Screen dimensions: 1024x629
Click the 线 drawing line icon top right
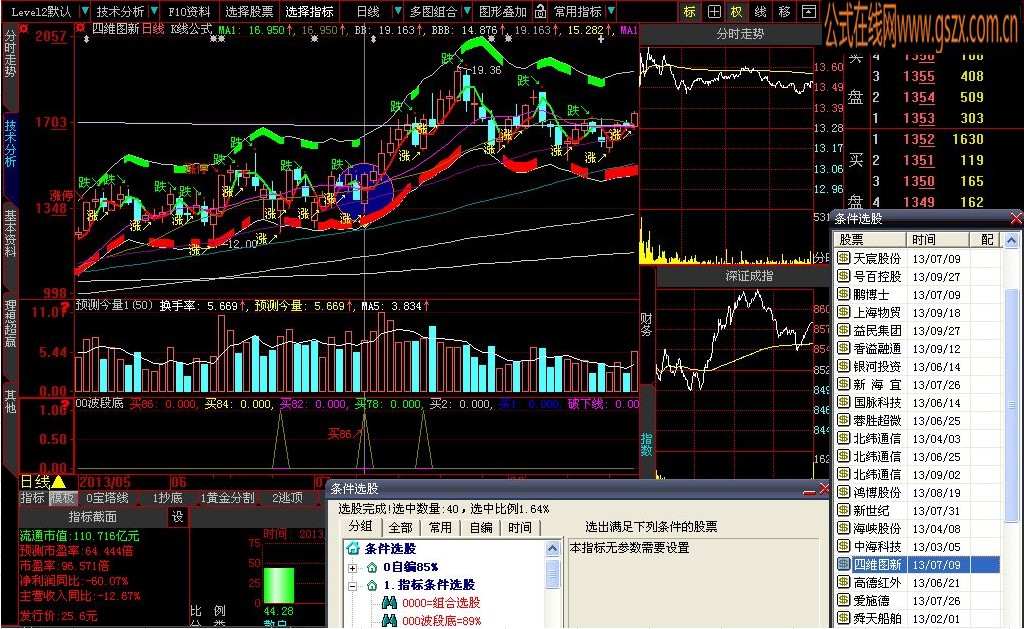pyautogui.click(x=760, y=12)
